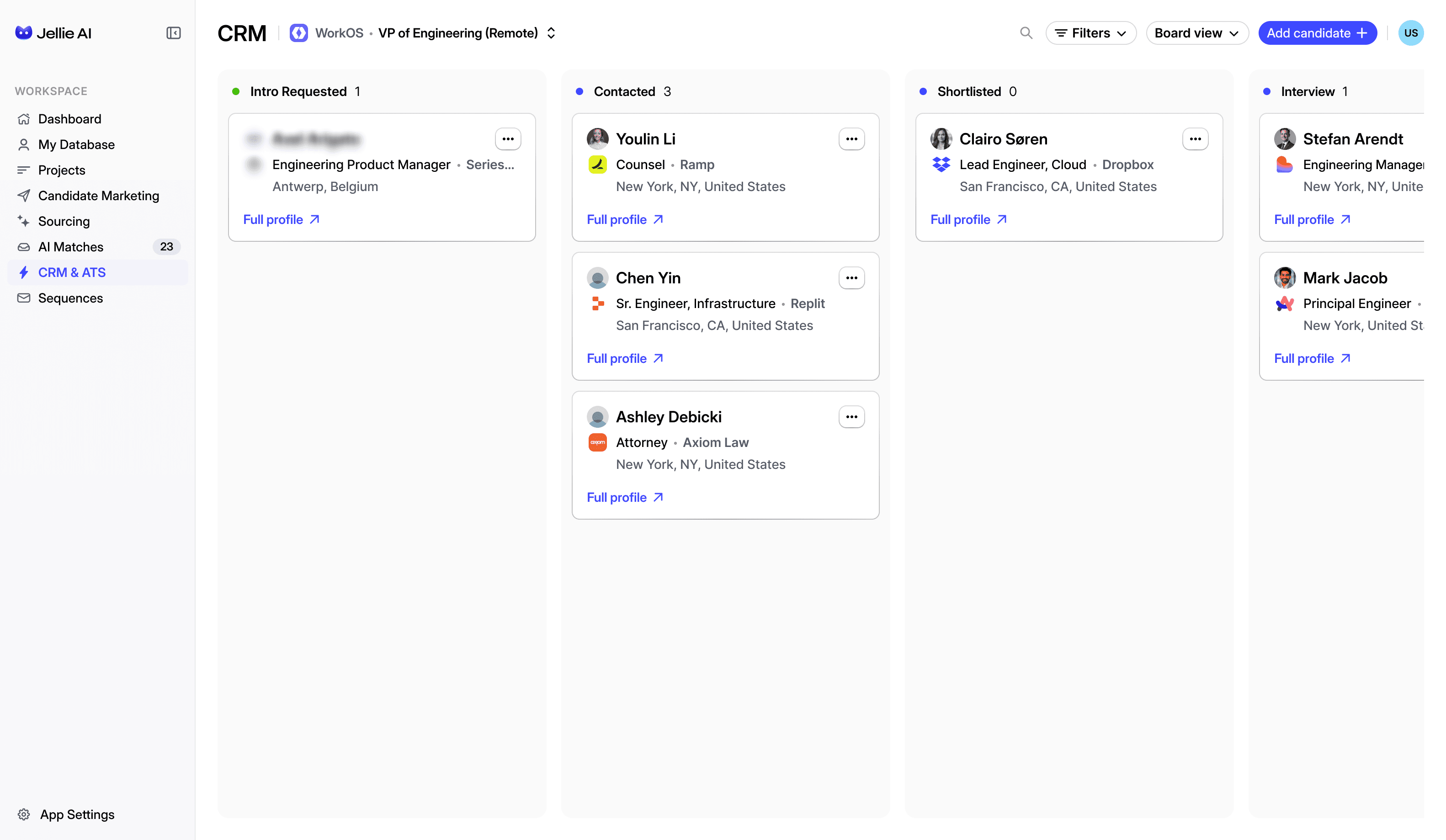1446x840 pixels.
Task: Click the Jellie AI logo
Action: point(53,33)
